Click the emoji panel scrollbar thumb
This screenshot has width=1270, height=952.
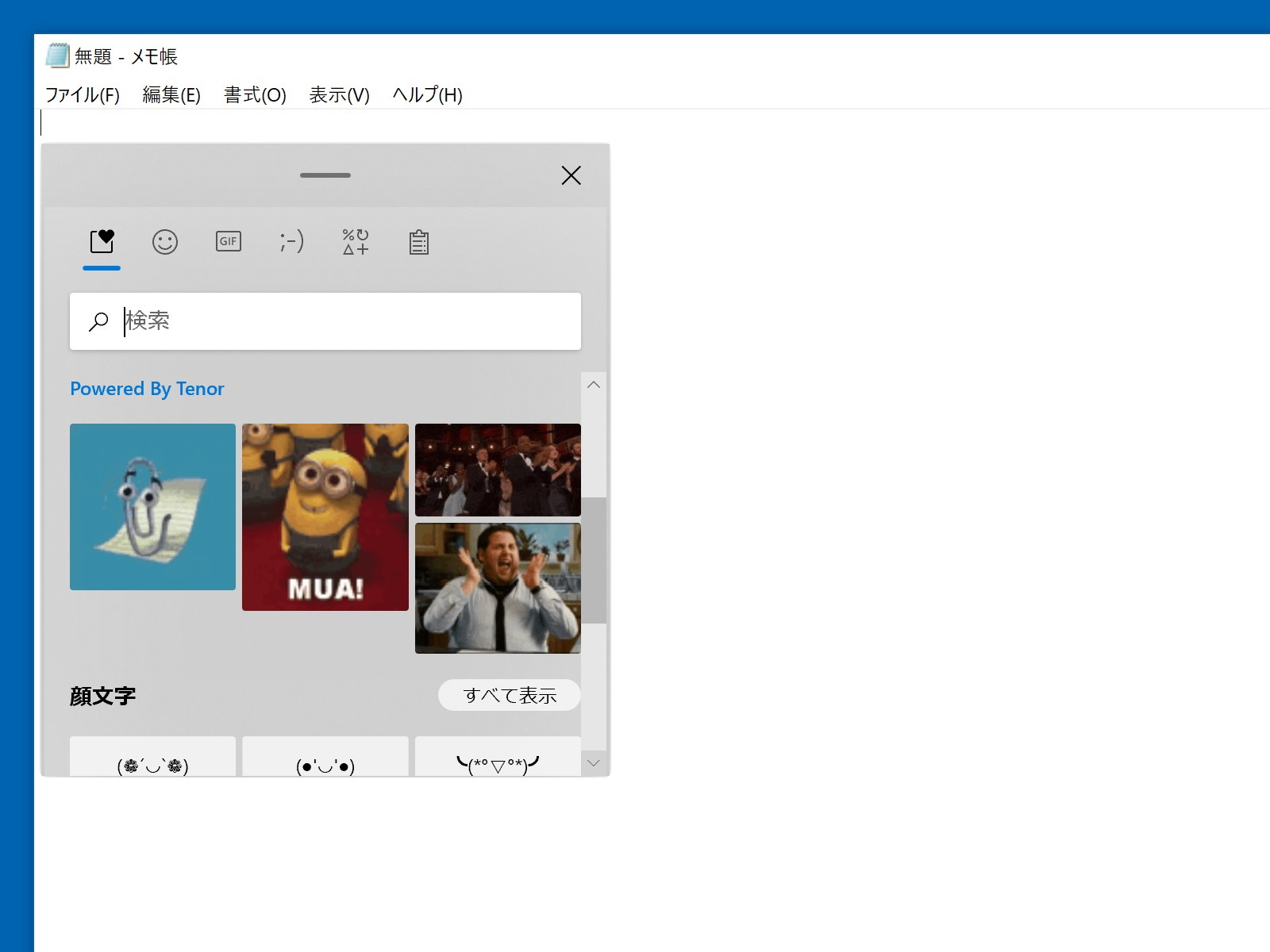click(x=594, y=560)
